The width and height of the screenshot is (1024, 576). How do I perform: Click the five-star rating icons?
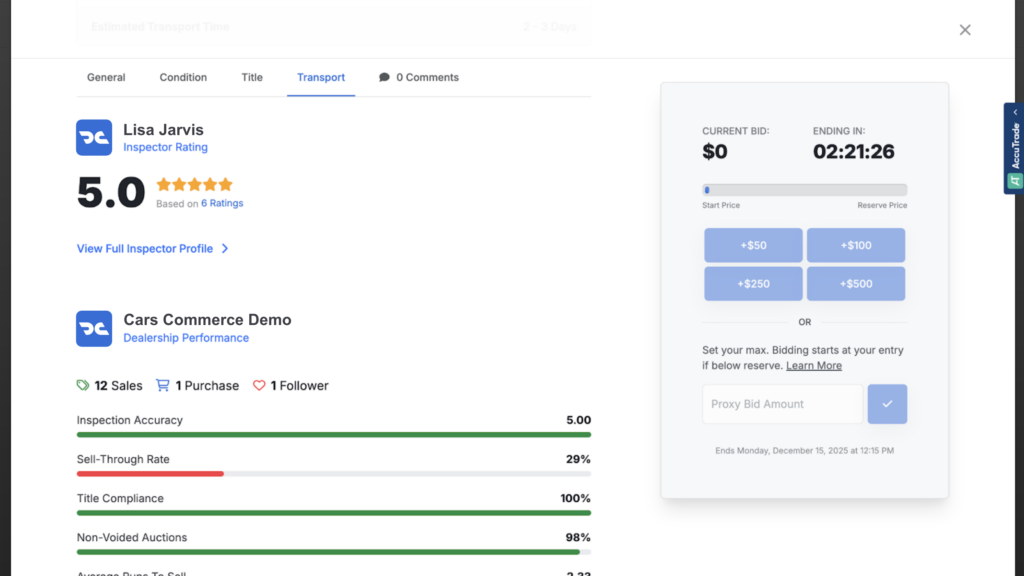tap(195, 184)
